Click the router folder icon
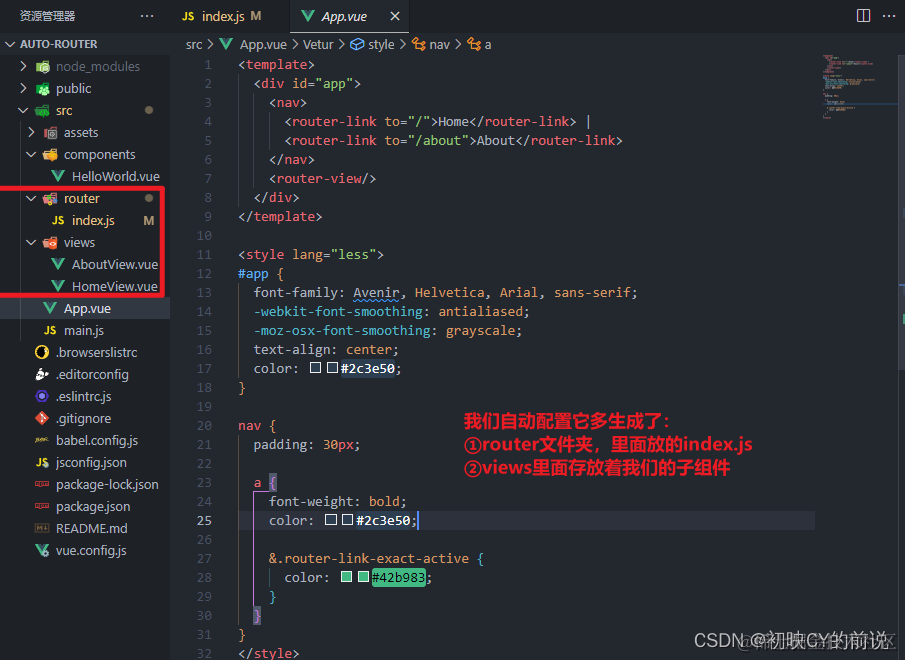The height and width of the screenshot is (660, 905). tap(50, 198)
